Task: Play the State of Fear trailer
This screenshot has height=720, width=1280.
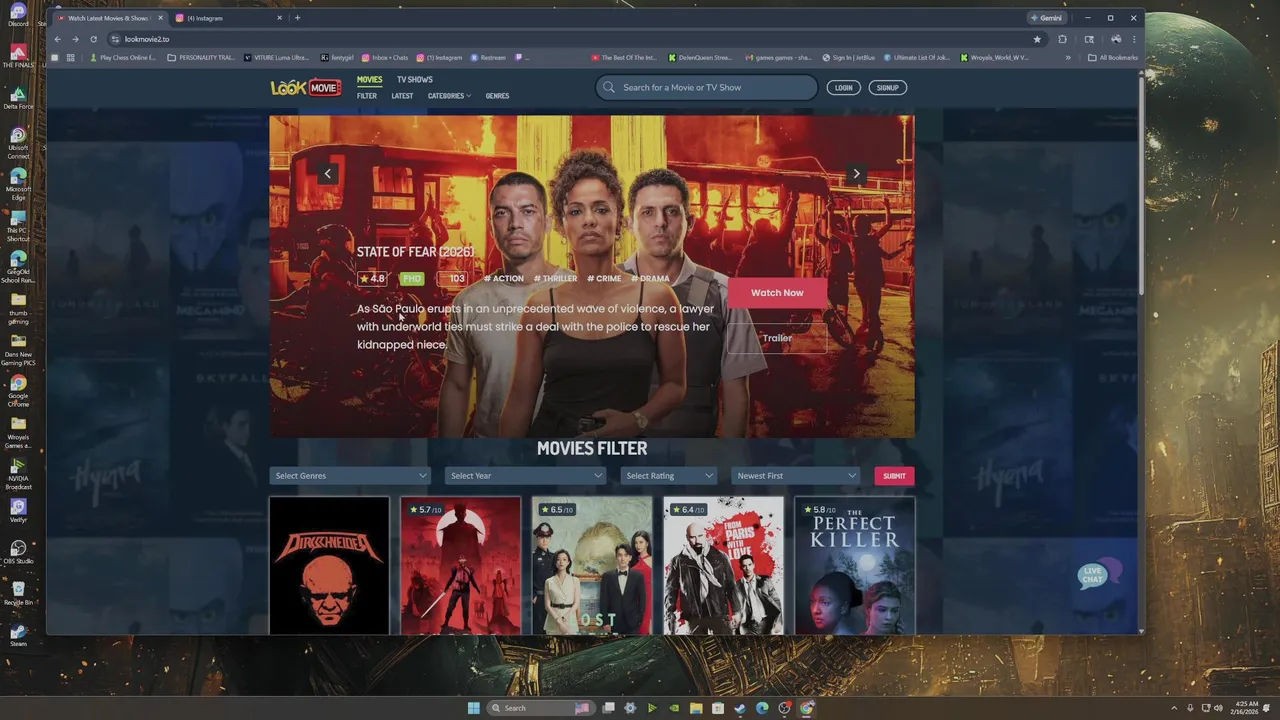Action: (777, 338)
